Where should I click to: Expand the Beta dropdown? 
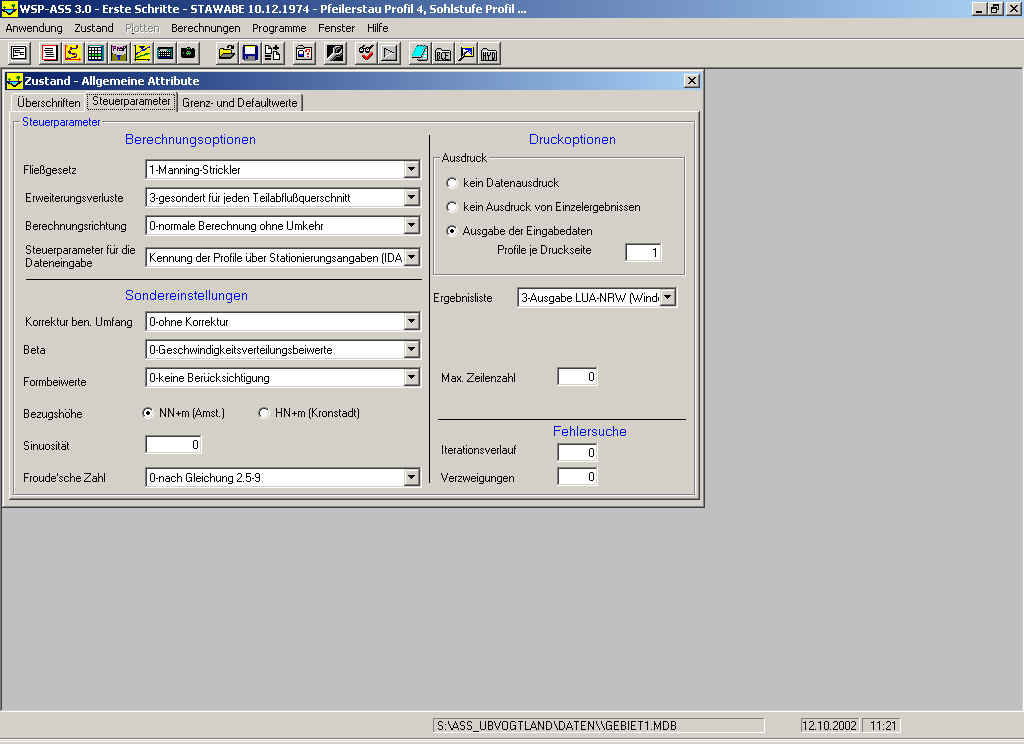[x=411, y=349]
